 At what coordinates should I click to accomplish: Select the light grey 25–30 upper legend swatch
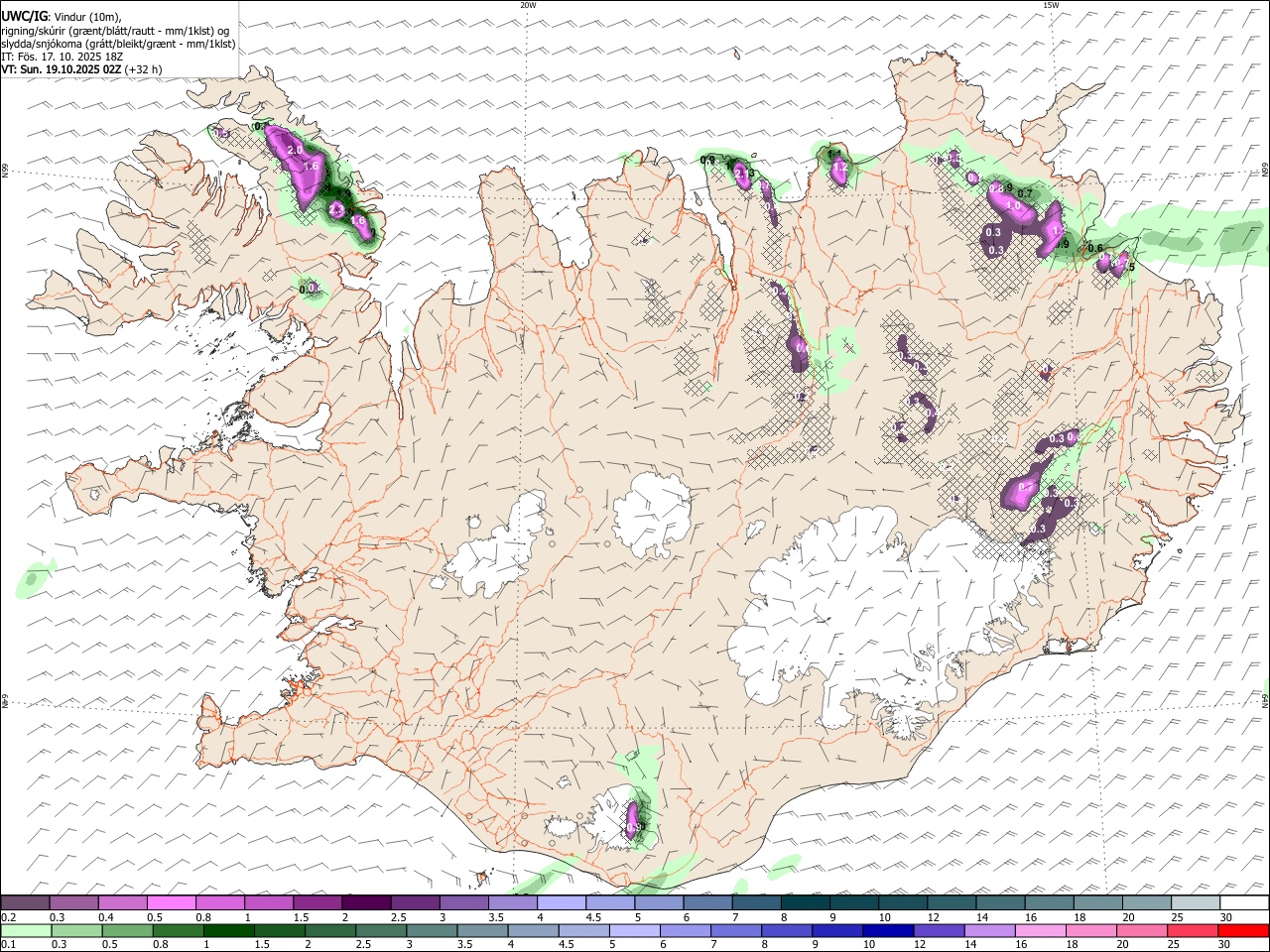[x=1196, y=902]
